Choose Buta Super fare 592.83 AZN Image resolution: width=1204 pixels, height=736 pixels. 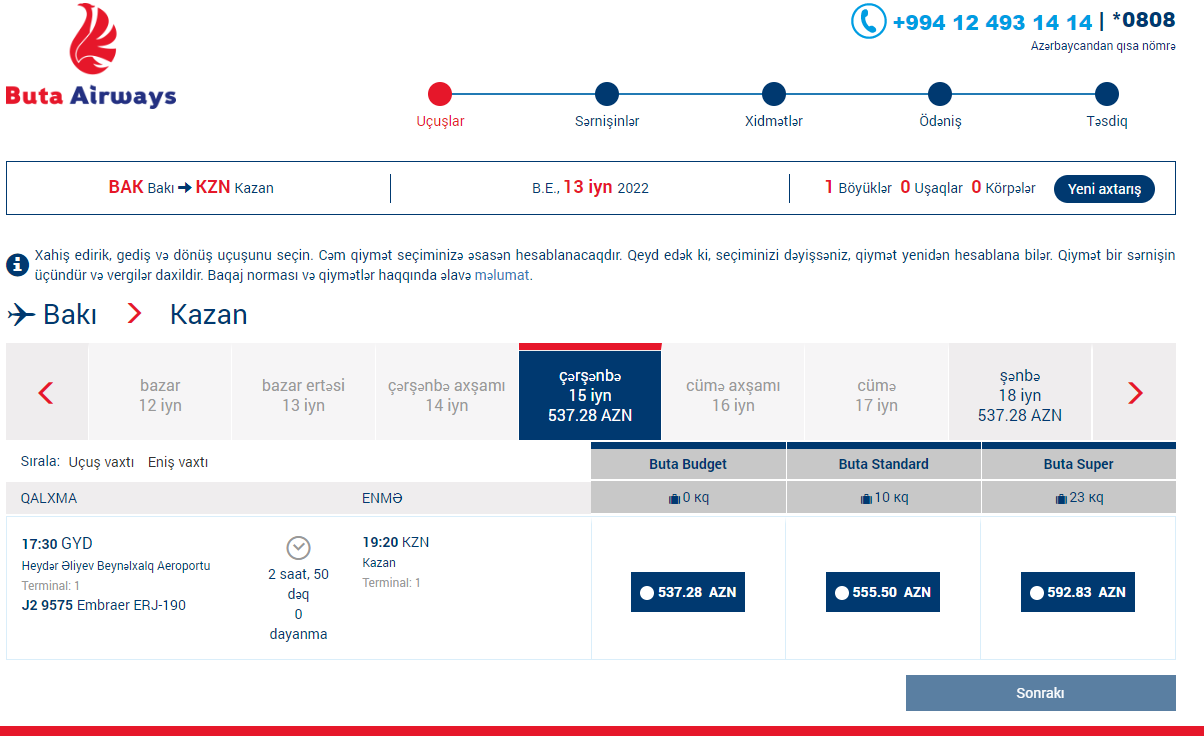1077,592
